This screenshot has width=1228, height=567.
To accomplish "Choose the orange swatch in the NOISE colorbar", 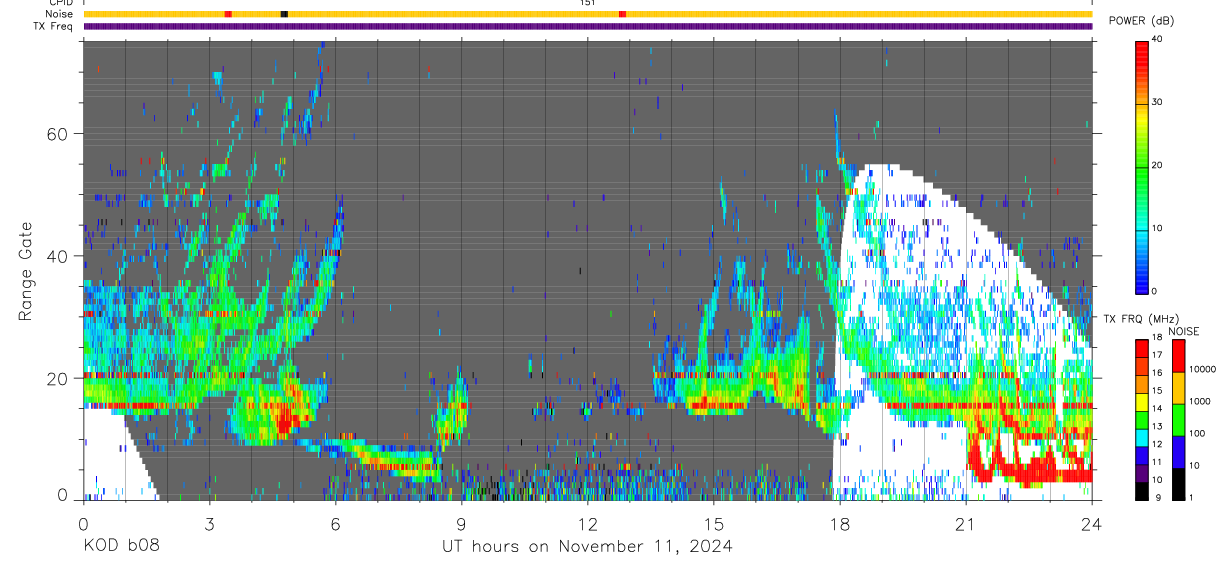I will click(x=1178, y=386).
